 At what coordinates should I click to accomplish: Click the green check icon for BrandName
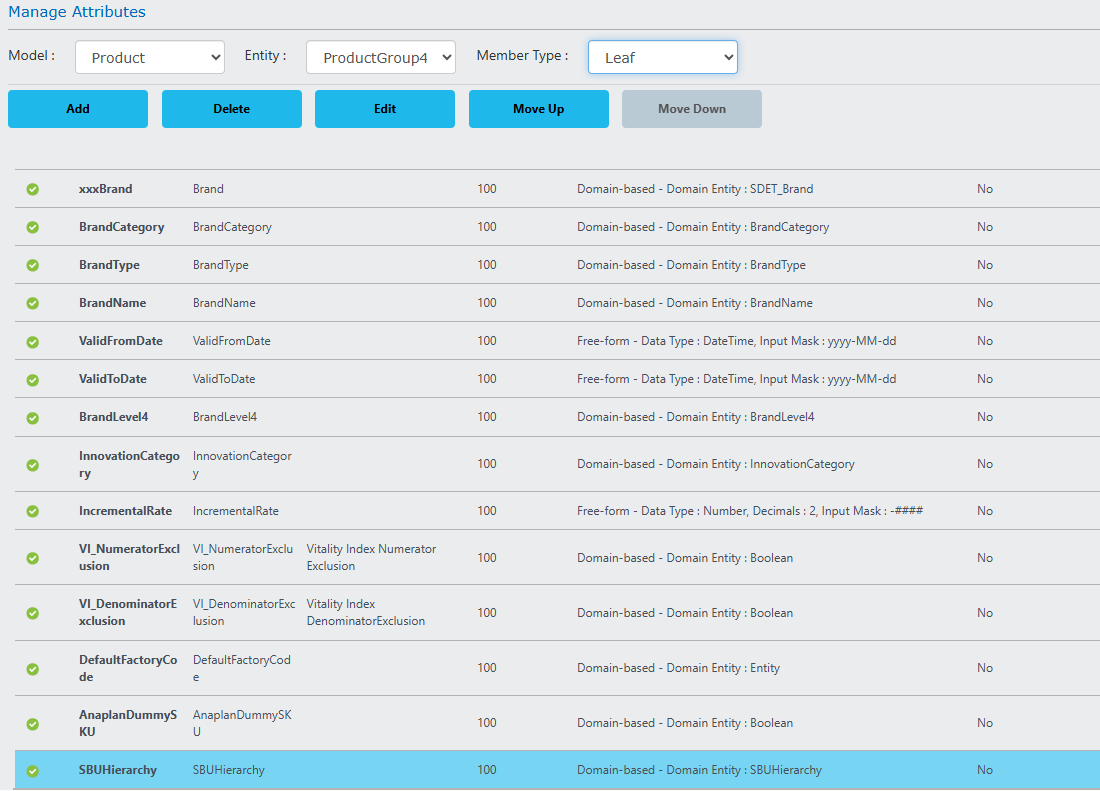32,303
